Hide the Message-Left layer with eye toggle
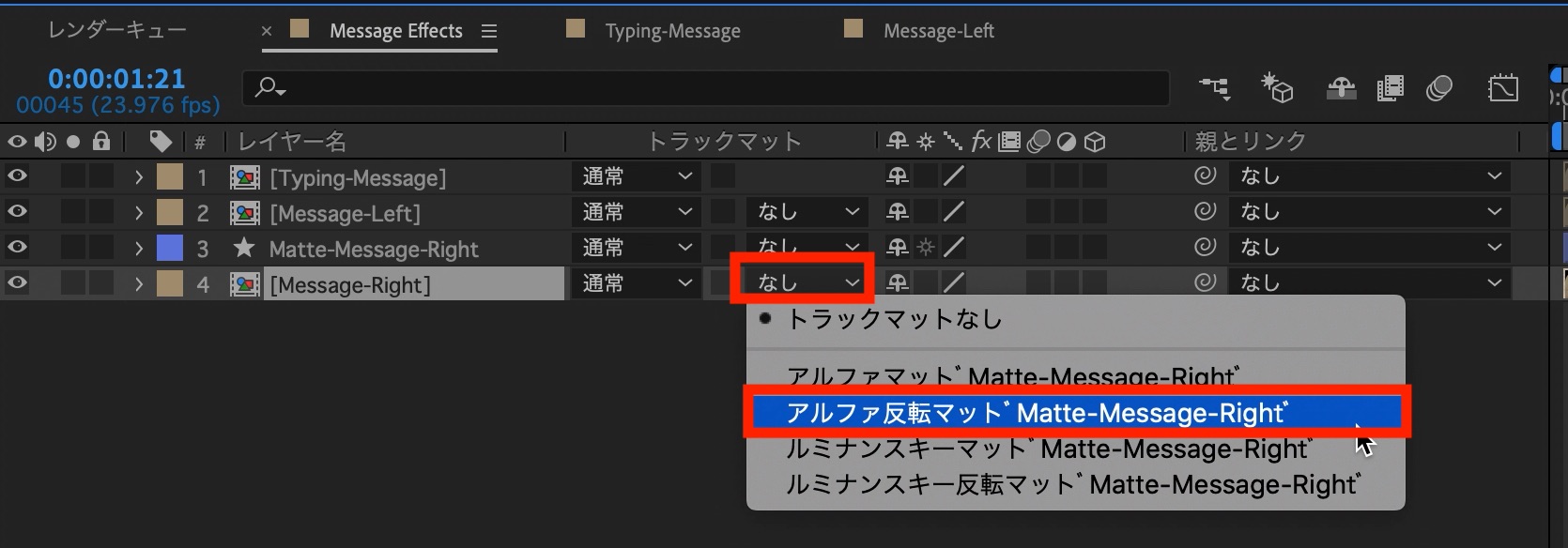 point(17,211)
